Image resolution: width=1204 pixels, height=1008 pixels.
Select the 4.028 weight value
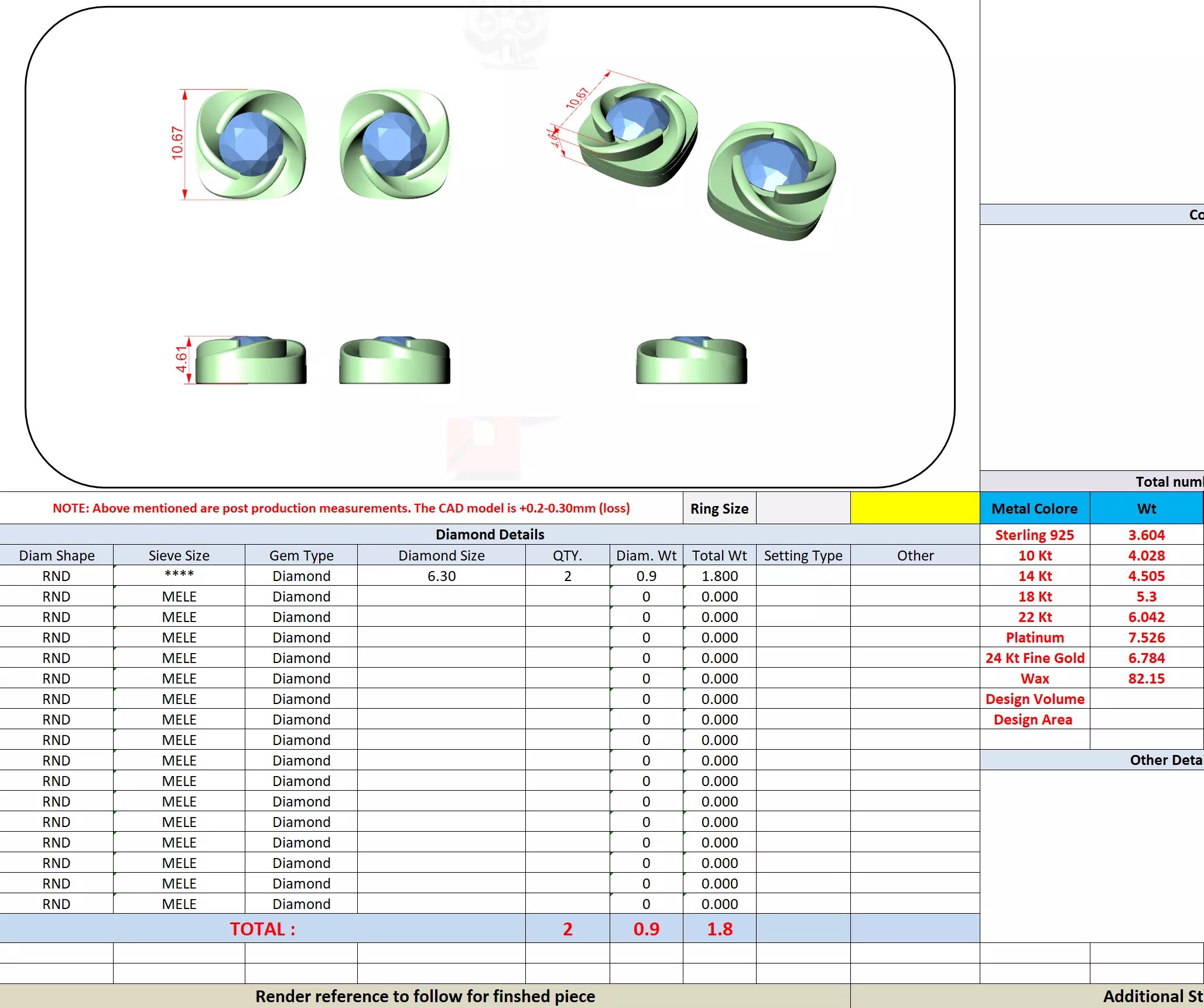pos(1147,555)
